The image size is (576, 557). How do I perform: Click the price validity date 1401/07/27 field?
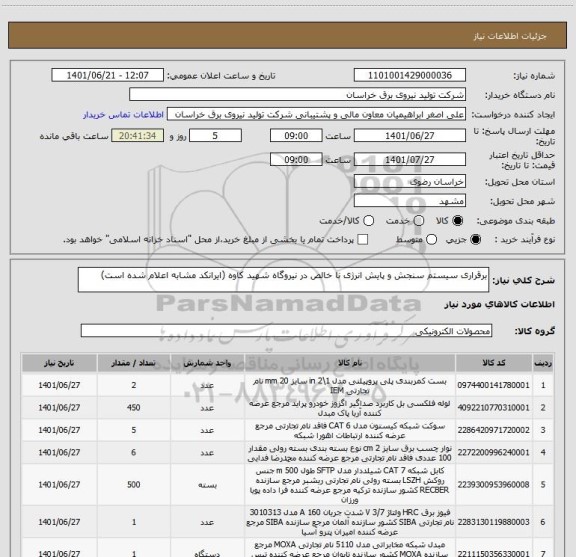[x=410, y=159]
